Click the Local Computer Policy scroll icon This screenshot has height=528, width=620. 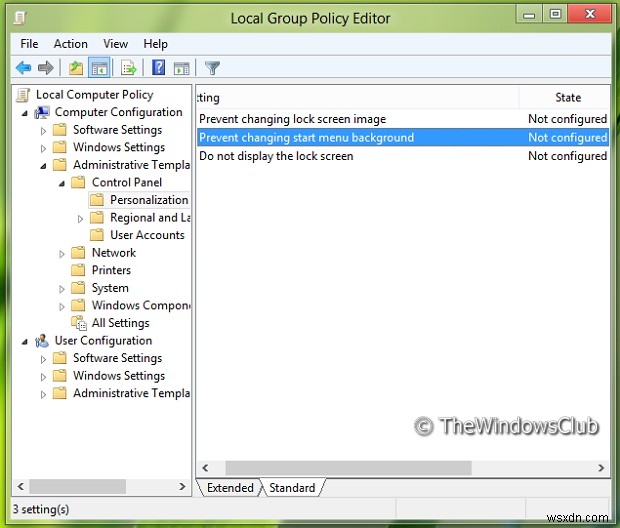23,95
